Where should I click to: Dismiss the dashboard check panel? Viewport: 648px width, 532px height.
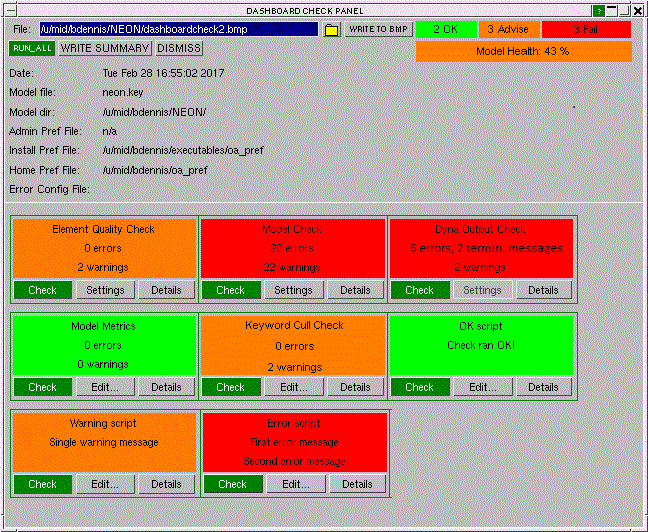pos(179,48)
